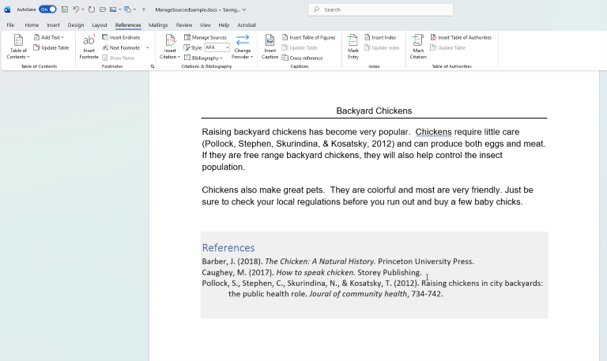Open the File menu tab
Screen dimensions: 607x361
click(x=10, y=25)
